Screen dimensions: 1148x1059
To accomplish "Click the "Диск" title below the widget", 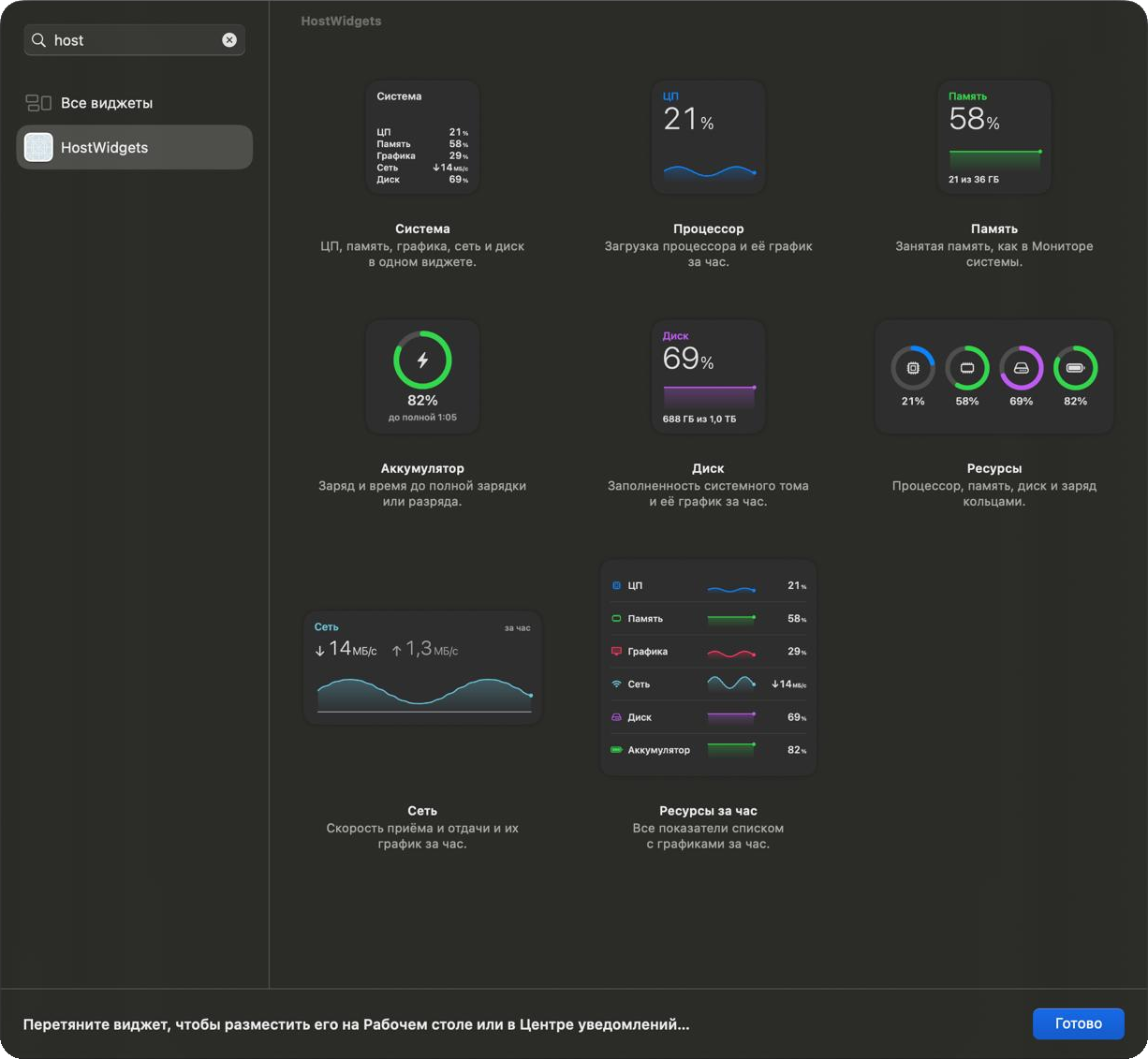I will pyautogui.click(x=708, y=468).
